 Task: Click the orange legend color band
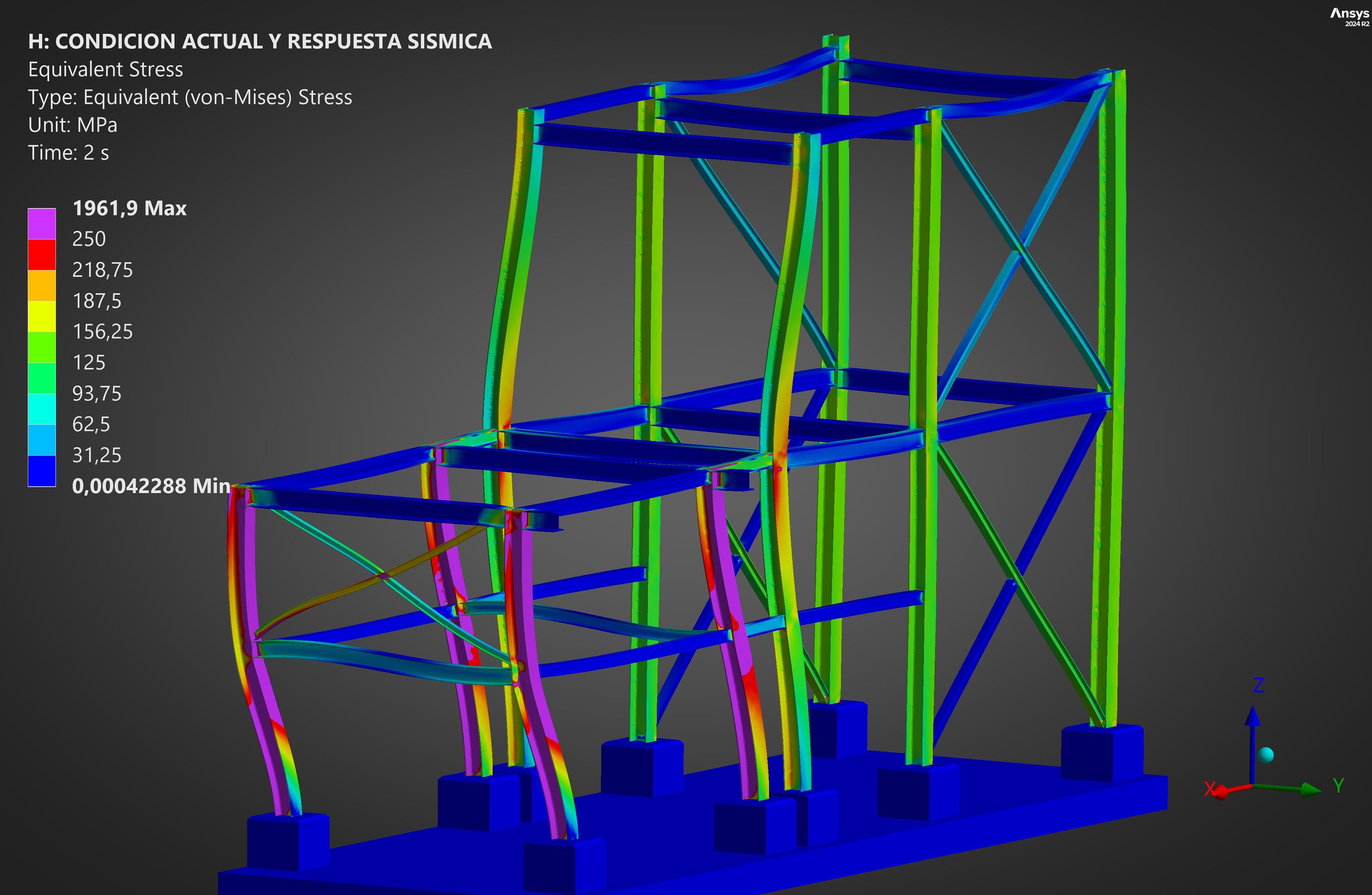(41, 286)
